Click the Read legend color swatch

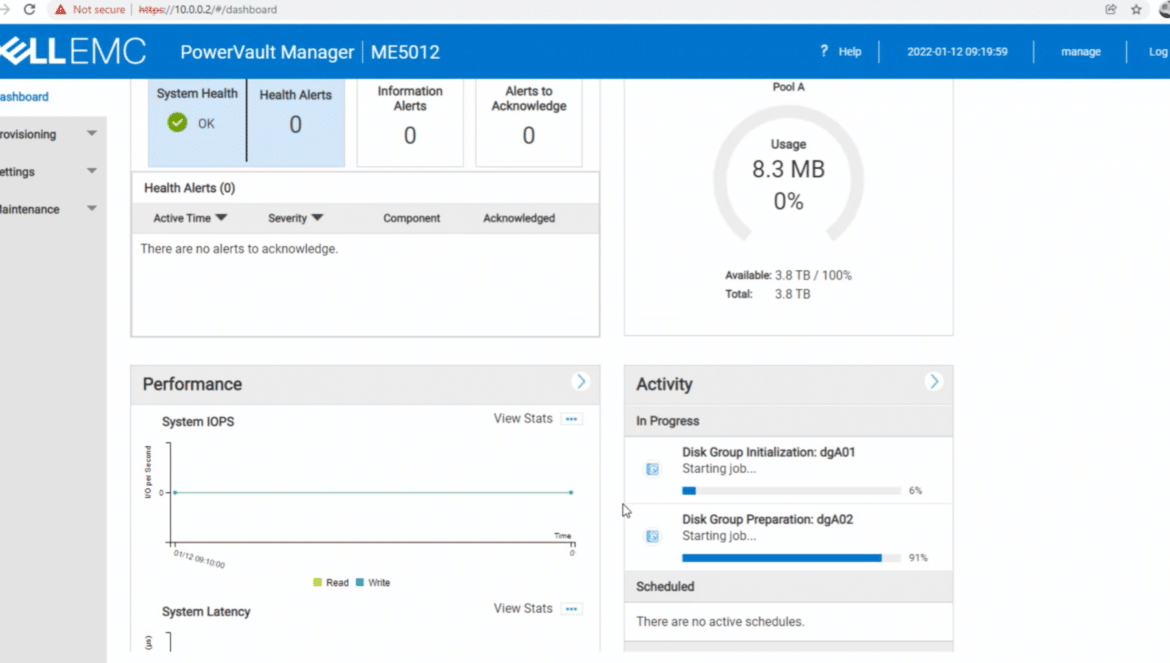coord(318,582)
